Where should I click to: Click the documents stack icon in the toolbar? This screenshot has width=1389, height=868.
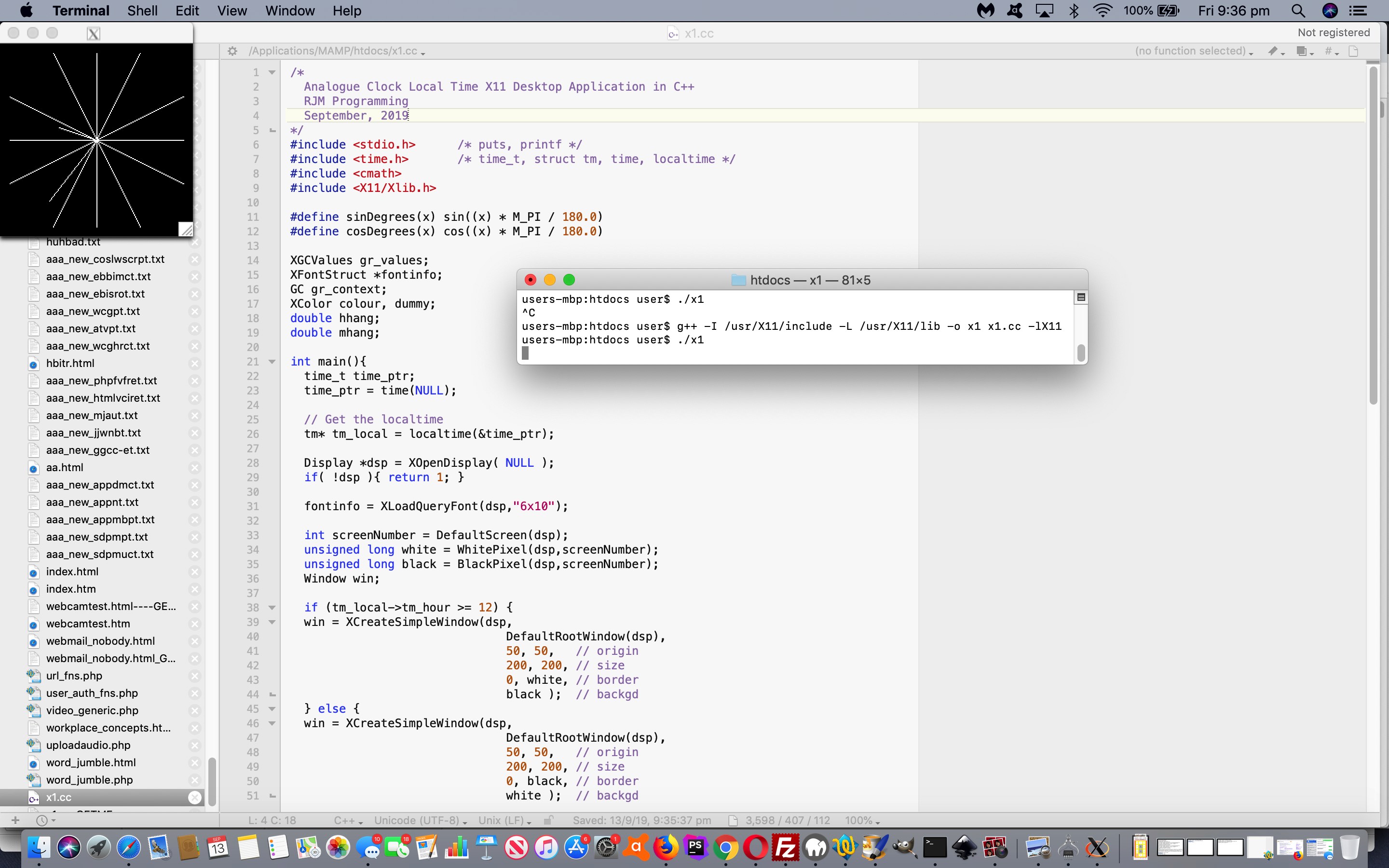[1303, 51]
